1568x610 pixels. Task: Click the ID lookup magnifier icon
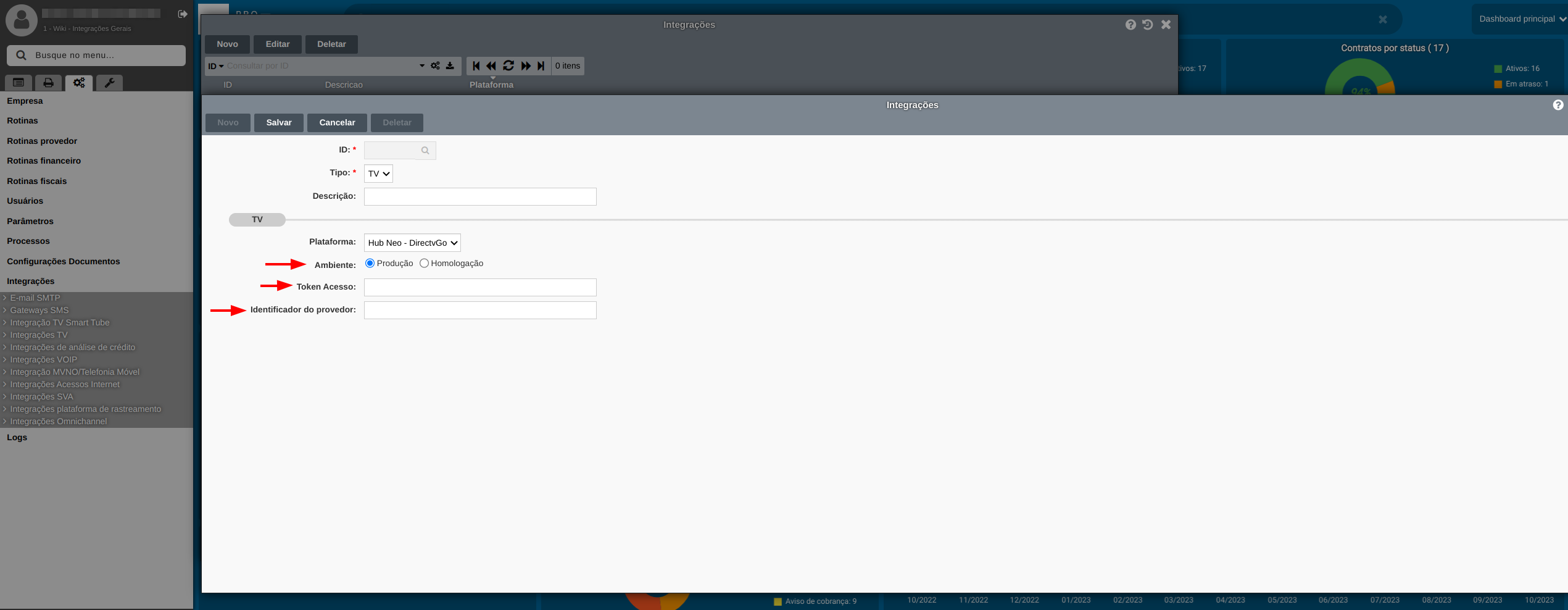425,151
